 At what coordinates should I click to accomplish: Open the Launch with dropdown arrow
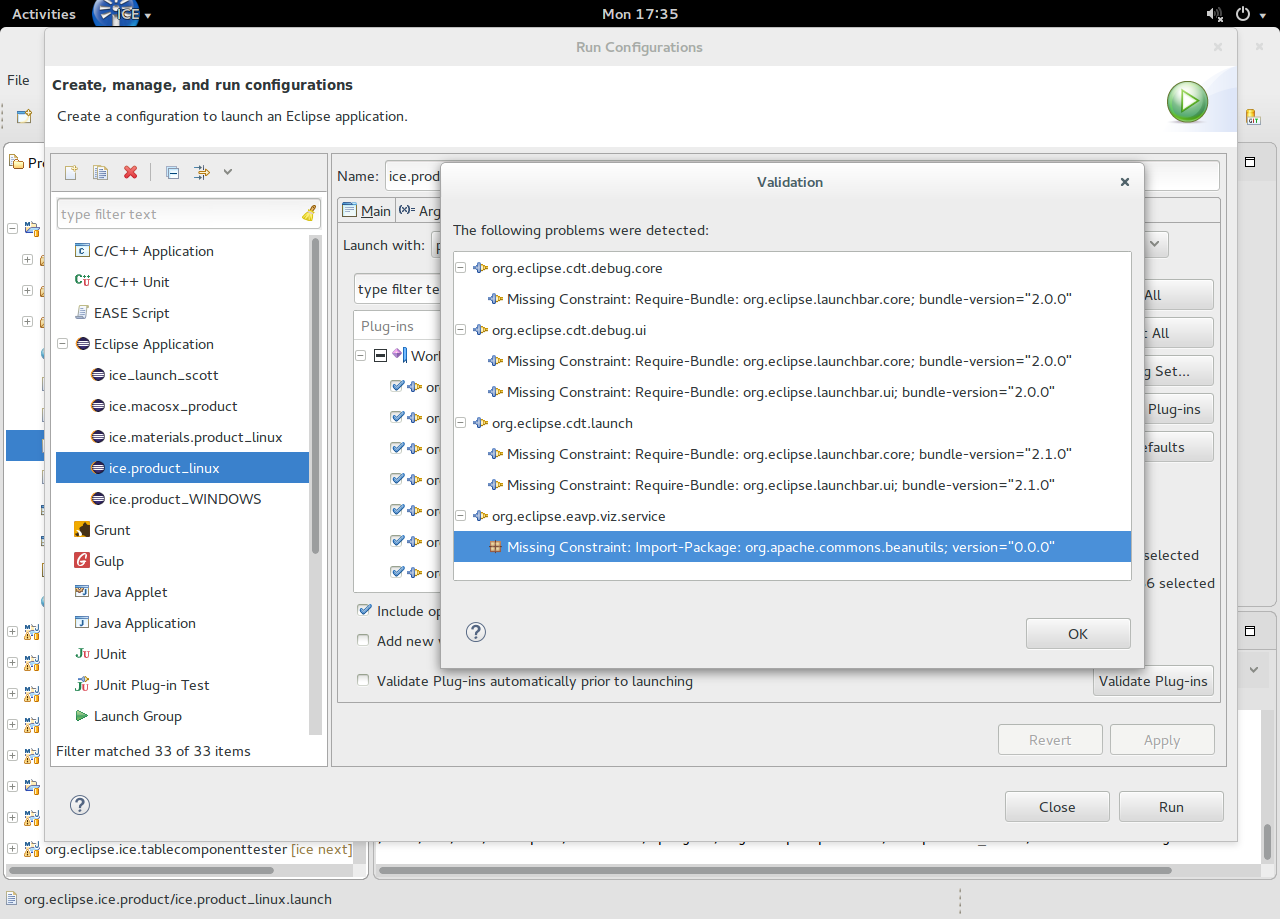pyautogui.click(x=1156, y=244)
